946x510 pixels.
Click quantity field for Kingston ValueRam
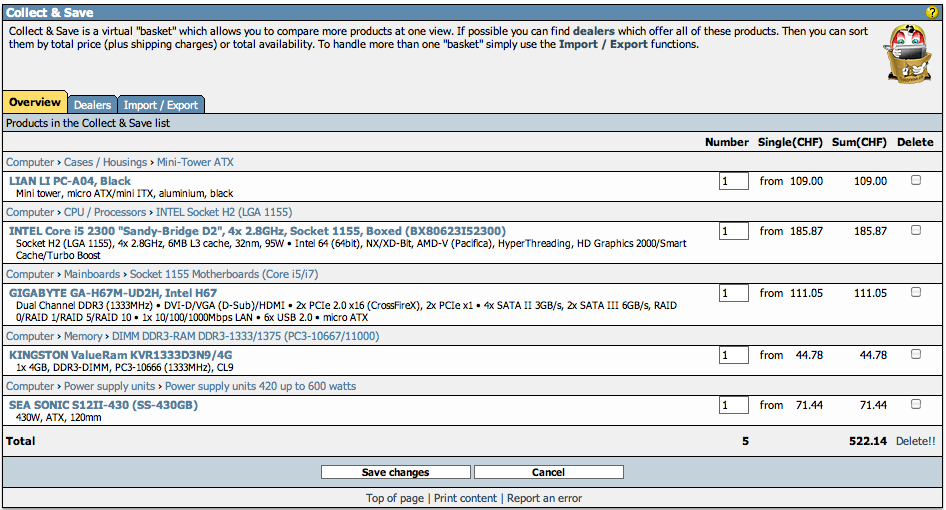click(733, 356)
